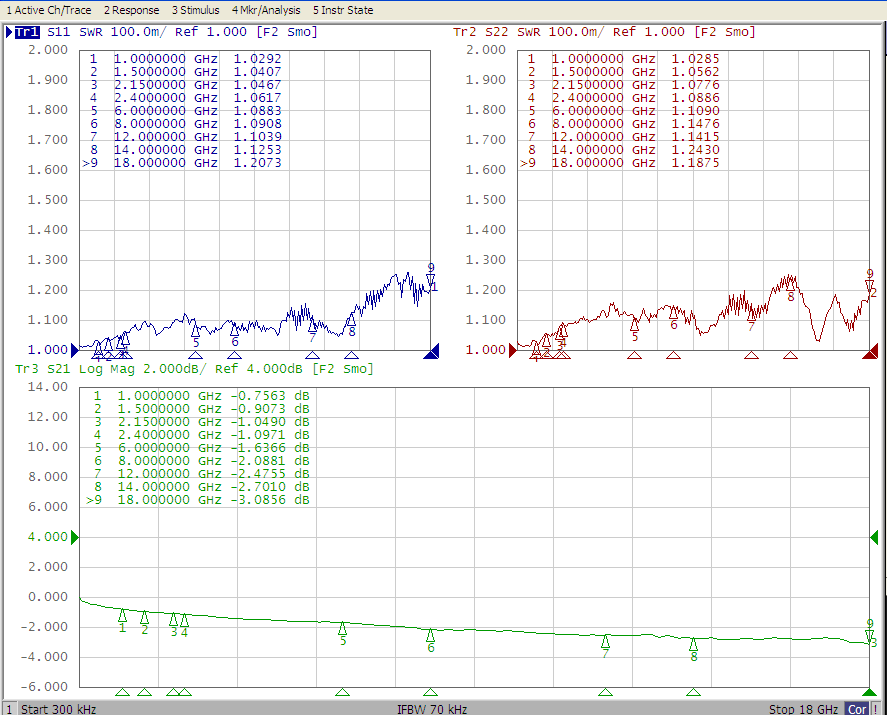Click the blue S11 reference arrow at 1.000
The image size is (887, 715).
[x=74, y=350]
